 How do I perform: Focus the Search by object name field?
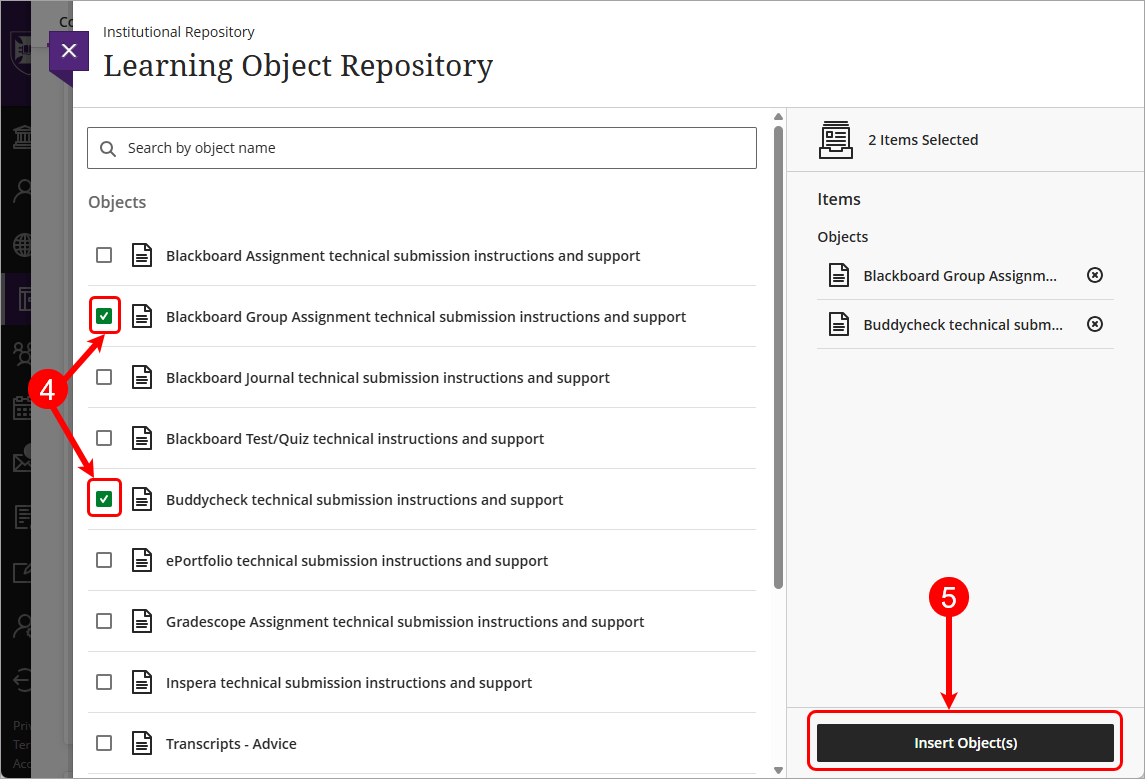point(422,148)
